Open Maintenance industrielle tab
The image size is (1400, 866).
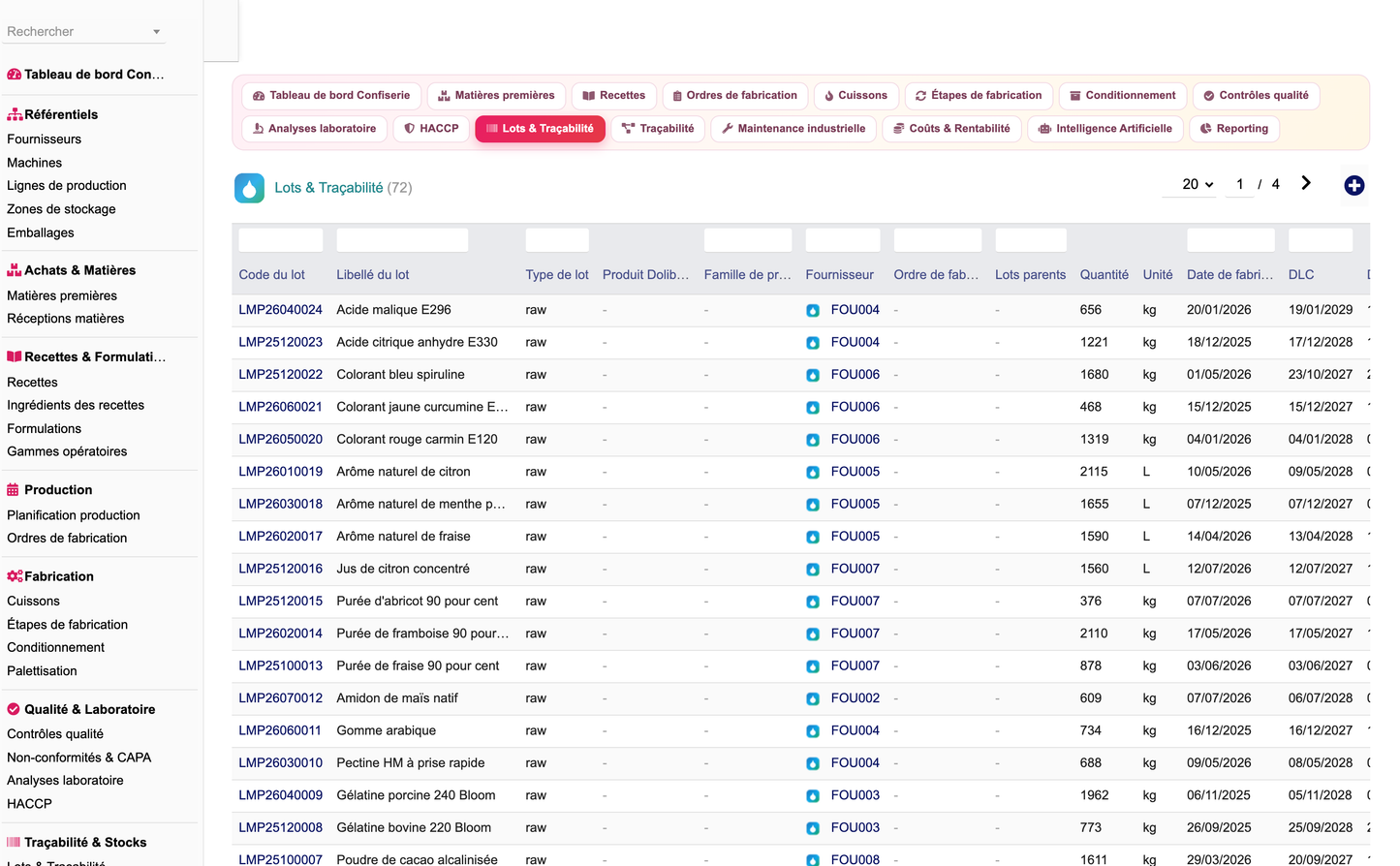pos(793,128)
